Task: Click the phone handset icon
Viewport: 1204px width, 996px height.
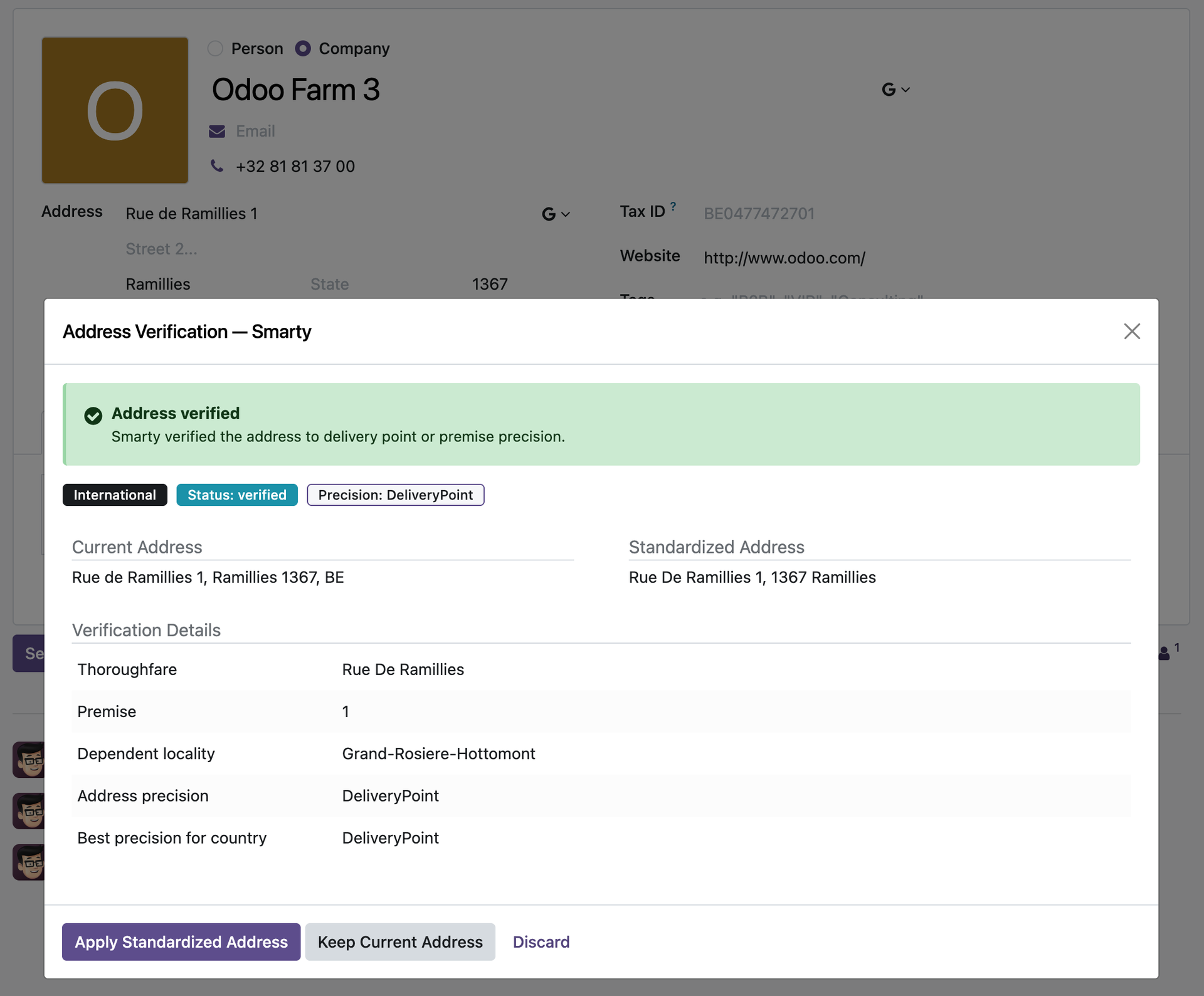Action: tap(217, 165)
